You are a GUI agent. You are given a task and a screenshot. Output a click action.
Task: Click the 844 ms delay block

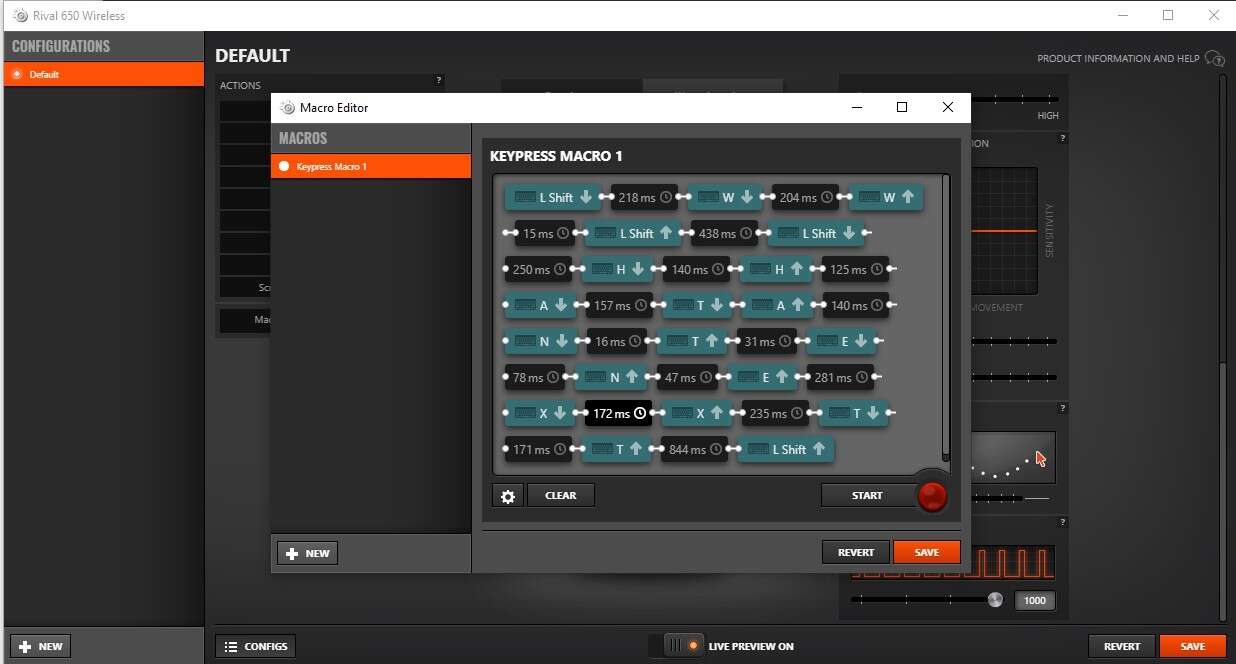point(694,449)
